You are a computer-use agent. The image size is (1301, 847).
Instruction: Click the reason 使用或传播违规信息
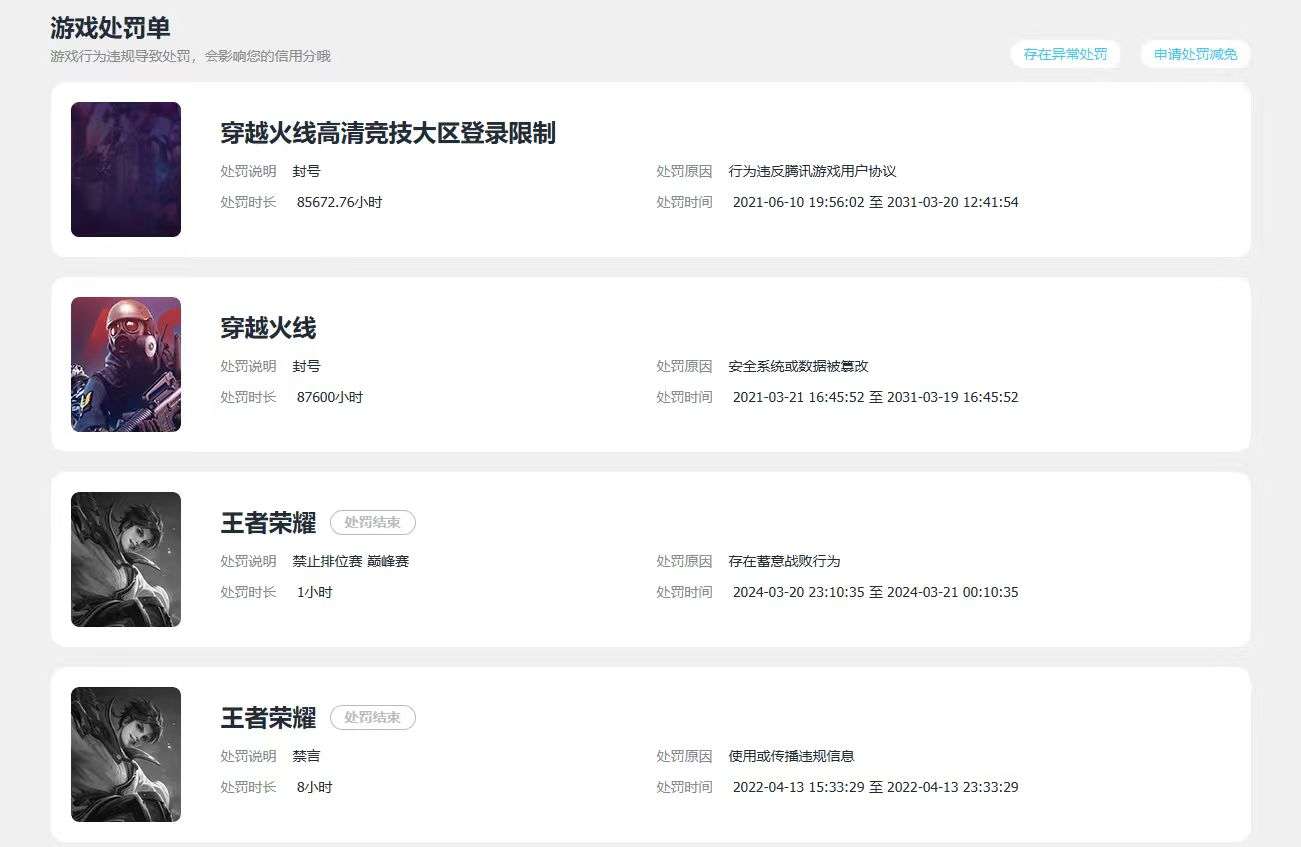[x=792, y=756]
